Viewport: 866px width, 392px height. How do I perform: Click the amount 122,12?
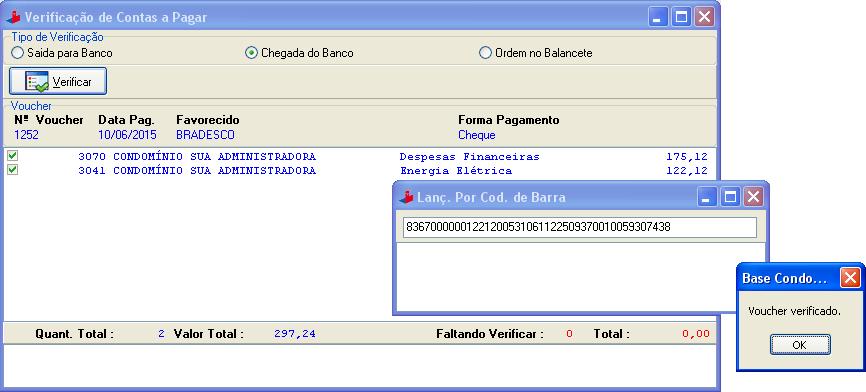[687, 171]
